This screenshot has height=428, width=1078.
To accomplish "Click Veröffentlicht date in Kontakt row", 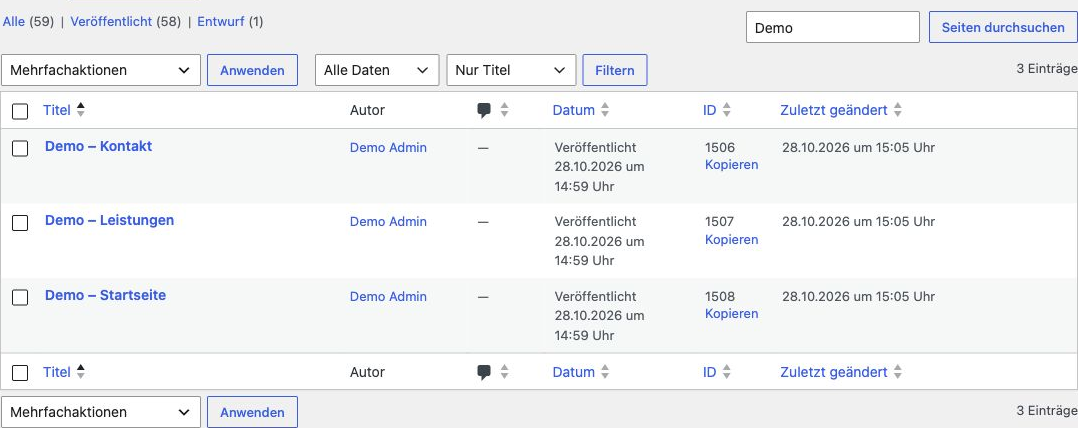I will point(600,167).
